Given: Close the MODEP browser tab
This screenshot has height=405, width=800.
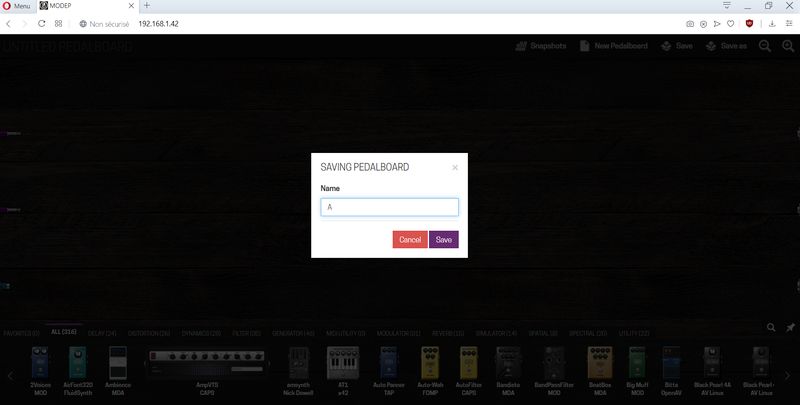Looking at the screenshot, I should pos(131,6).
